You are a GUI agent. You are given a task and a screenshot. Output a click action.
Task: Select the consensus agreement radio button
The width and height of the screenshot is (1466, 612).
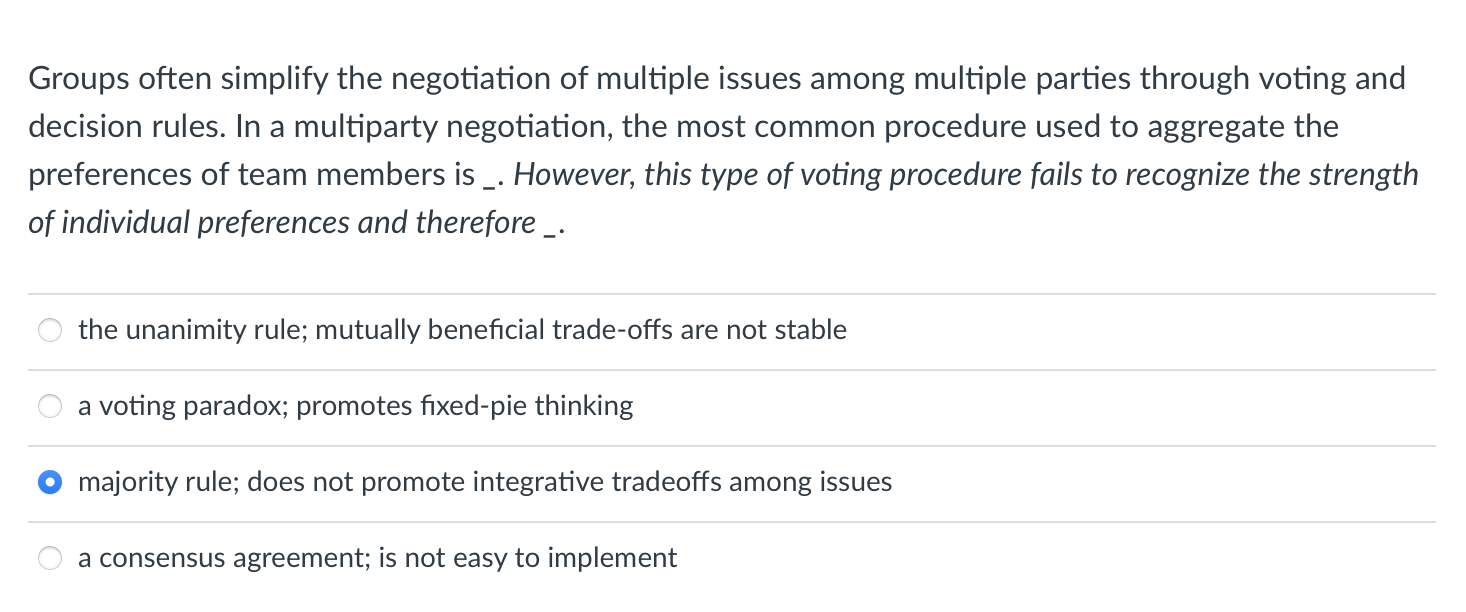pyautogui.click(x=49, y=557)
